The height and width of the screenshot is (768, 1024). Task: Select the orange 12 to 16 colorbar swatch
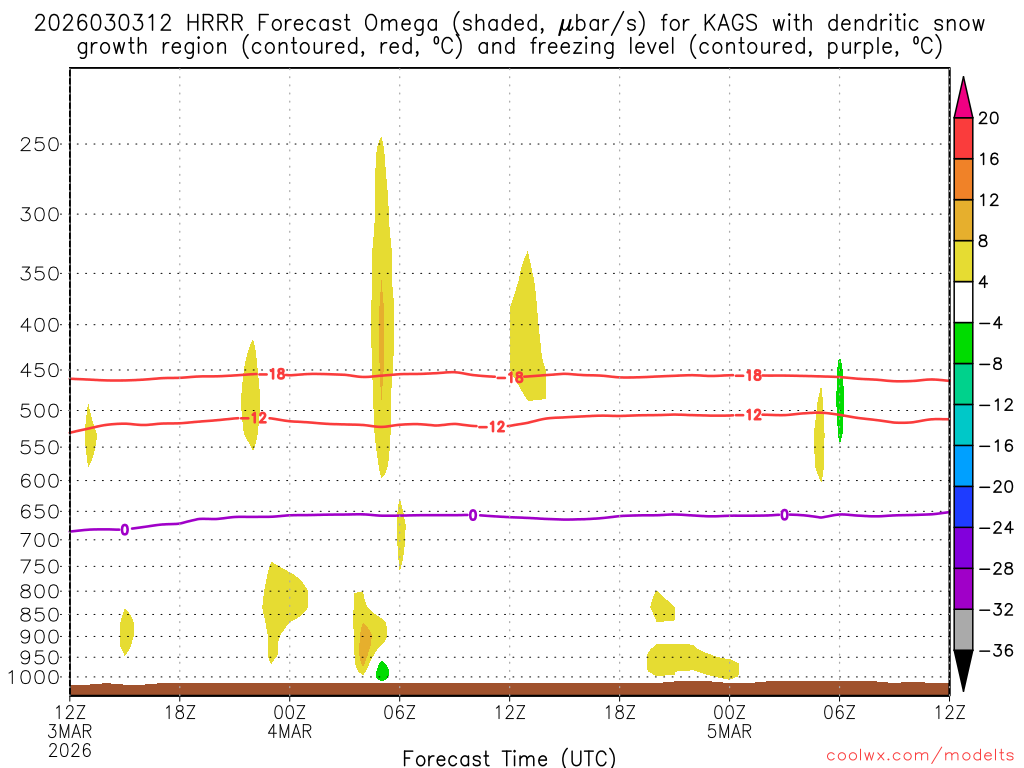click(x=963, y=179)
